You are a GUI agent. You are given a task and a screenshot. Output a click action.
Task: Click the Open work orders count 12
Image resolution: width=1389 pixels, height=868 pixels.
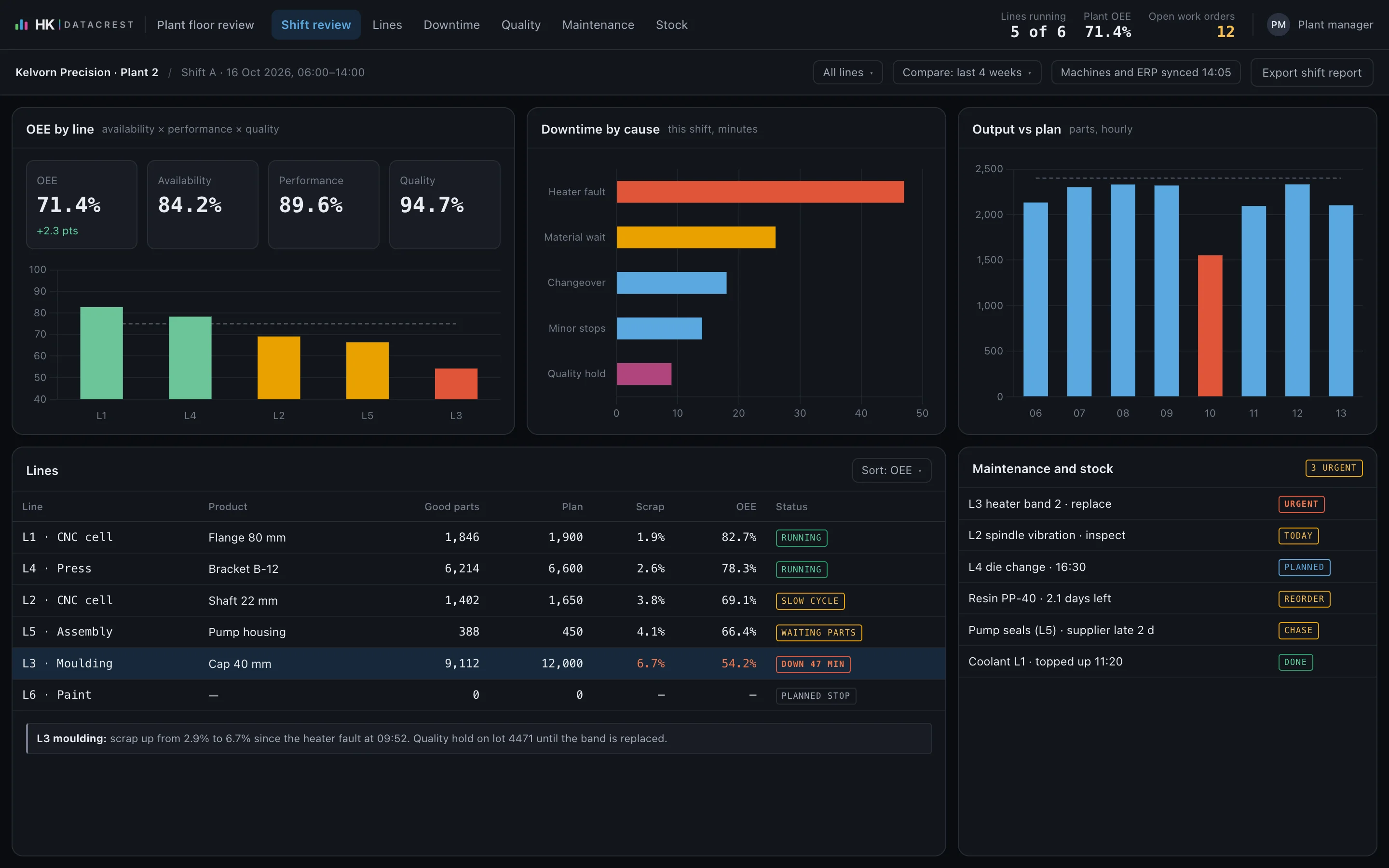pos(1226,32)
